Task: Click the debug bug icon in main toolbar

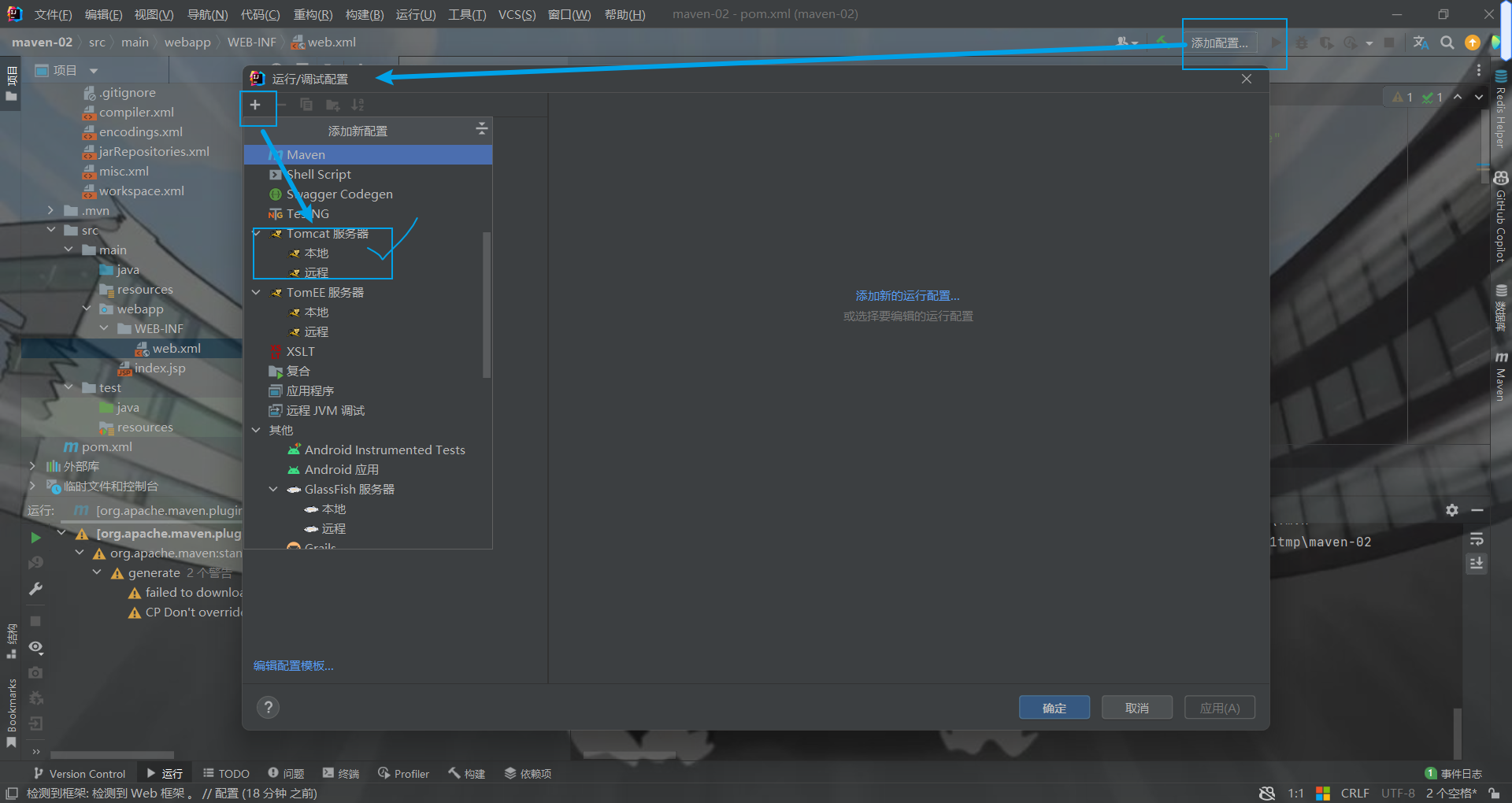Action: pyautogui.click(x=1302, y=43)
